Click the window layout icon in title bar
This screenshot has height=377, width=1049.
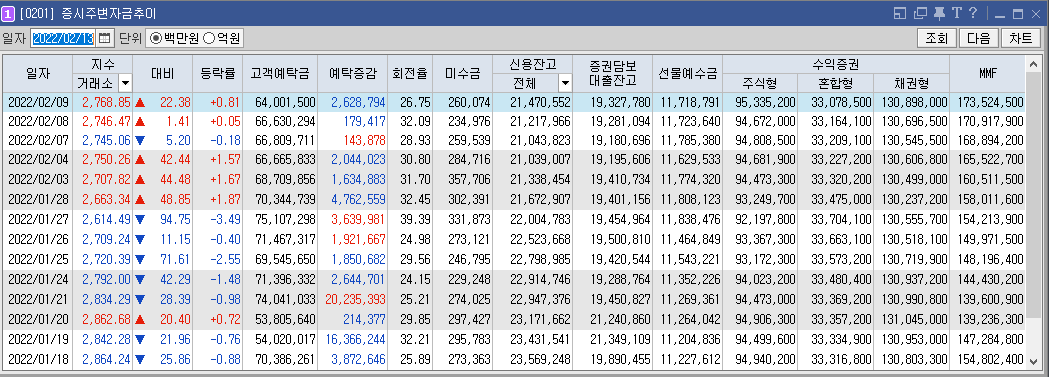click(x=900, y=13)
